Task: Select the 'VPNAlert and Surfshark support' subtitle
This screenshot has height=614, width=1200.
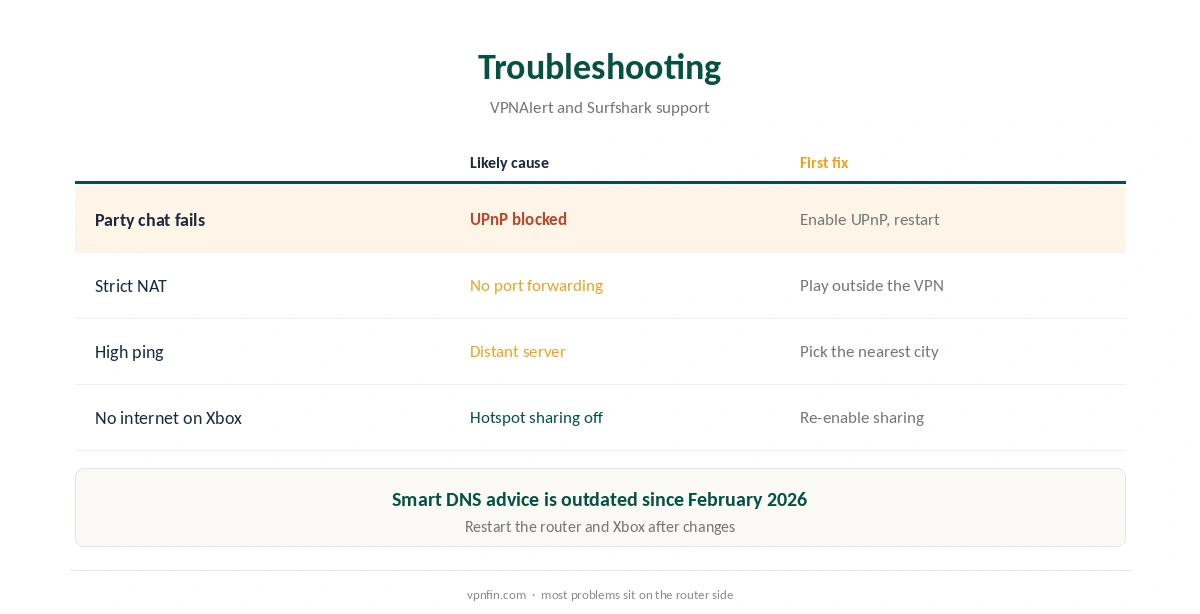Action: click(599, 107)
